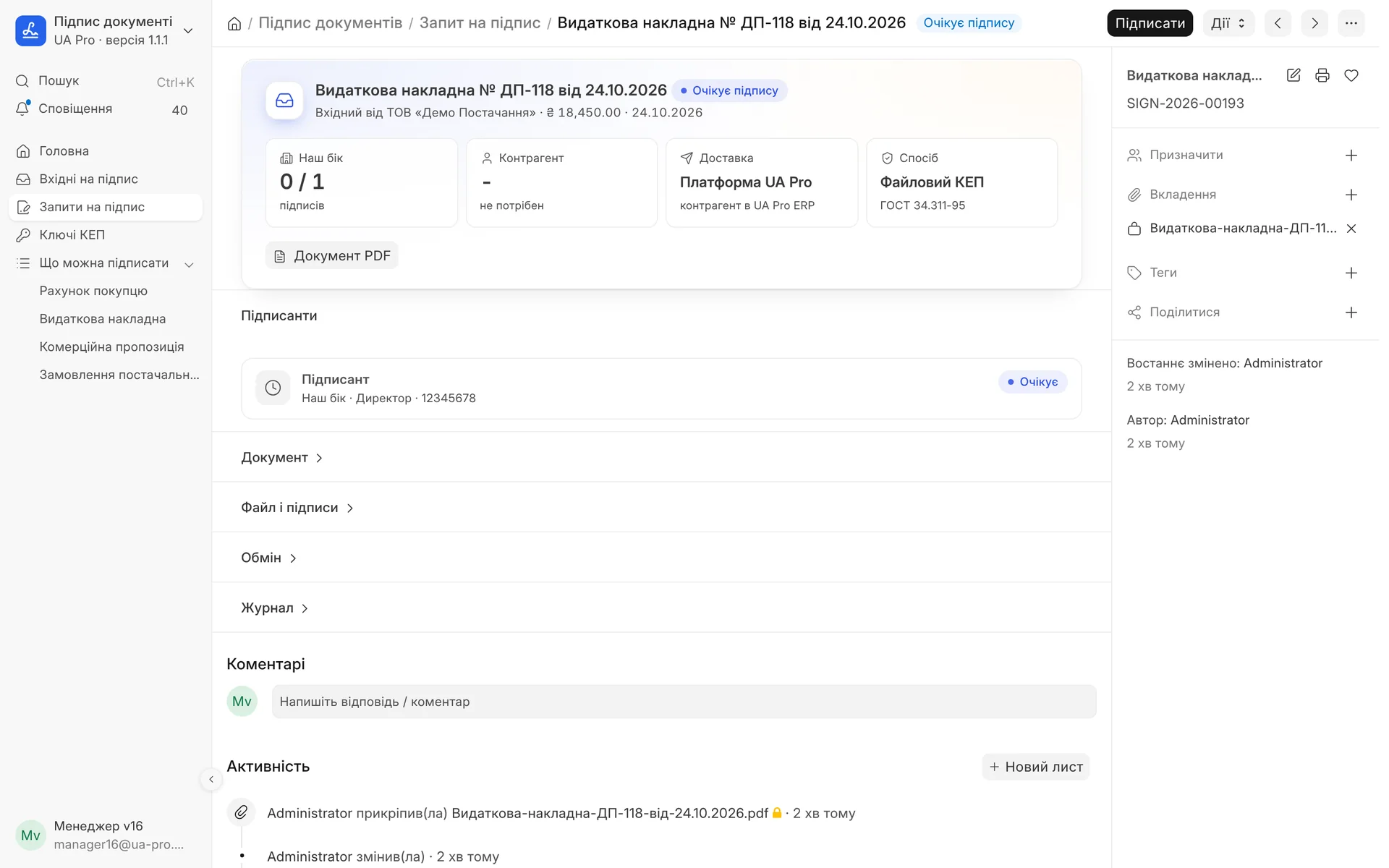
Task: Expand the Обмін section
Action: coord(269,558)
